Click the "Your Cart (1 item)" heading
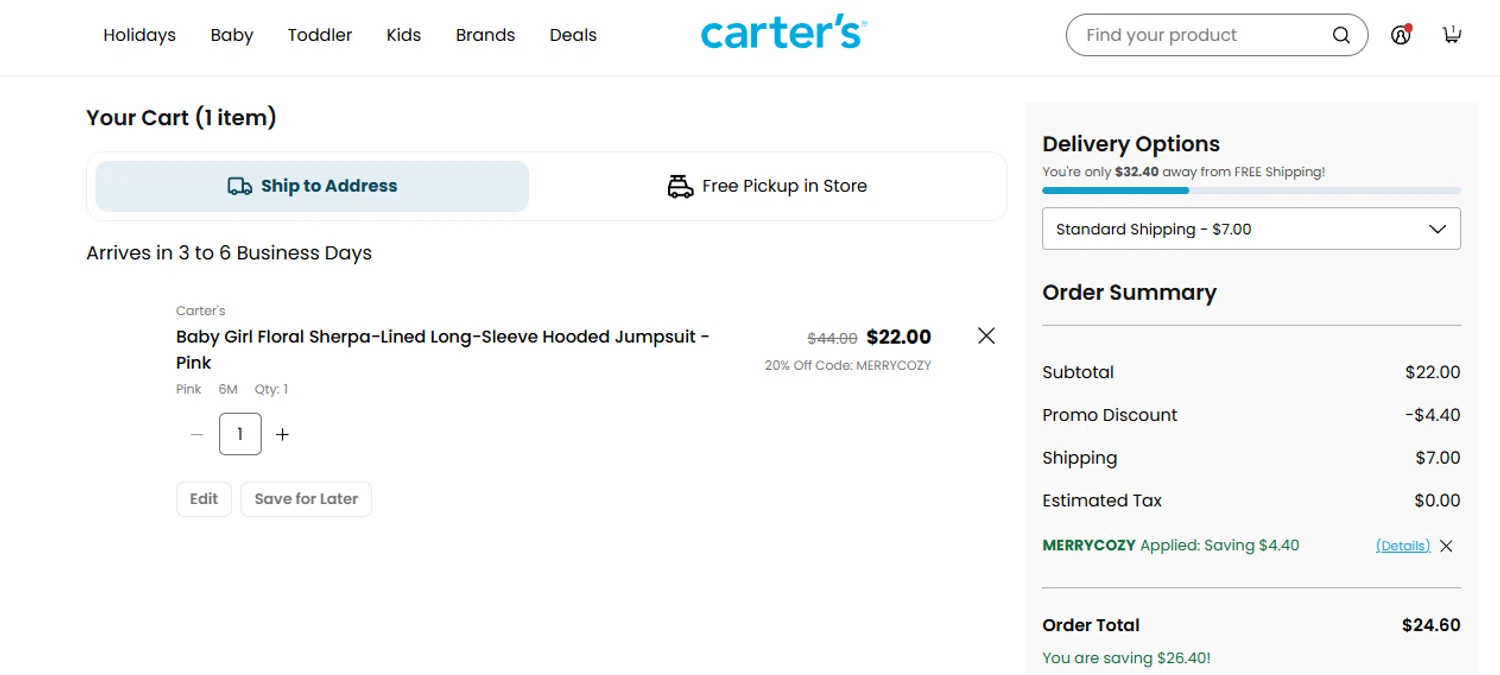Image resolution: width=1500 pixels, height=675 pixels. click(x=181, y=118)
